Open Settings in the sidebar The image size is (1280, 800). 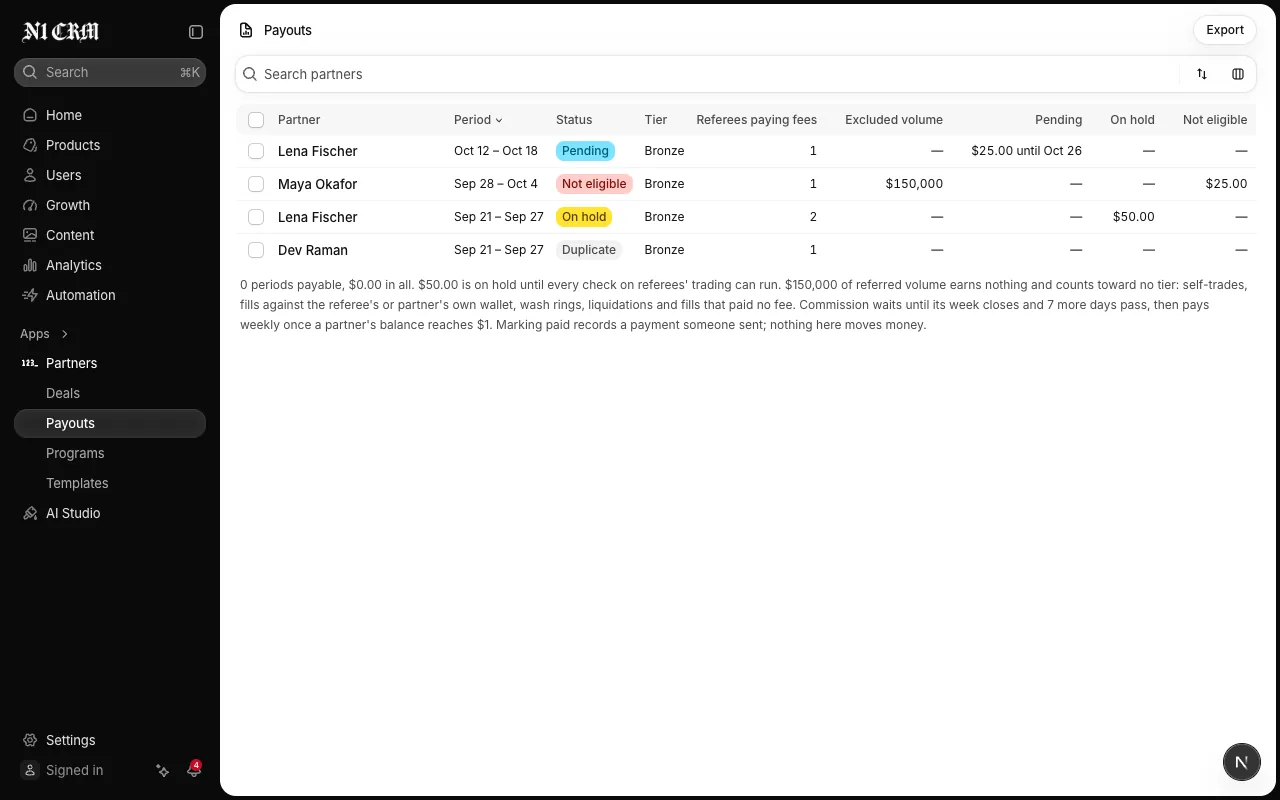pyautogui.click(x=110, y=740)
